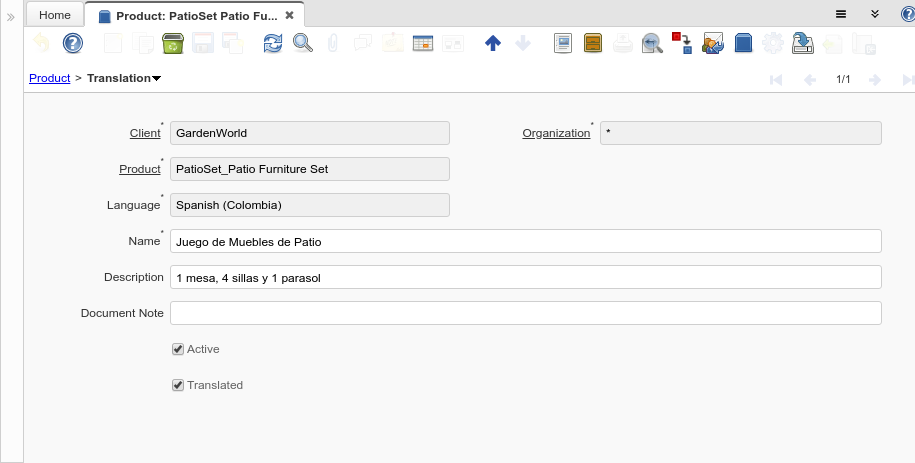Click the Help icon in the toolbar
This screenshot has height=463, width=915.
tap(73, 43)
